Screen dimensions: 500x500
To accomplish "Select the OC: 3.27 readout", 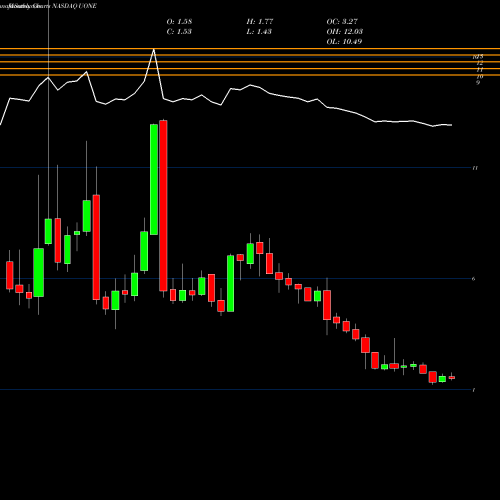I will pyautogui.click(x=342, y=22).
